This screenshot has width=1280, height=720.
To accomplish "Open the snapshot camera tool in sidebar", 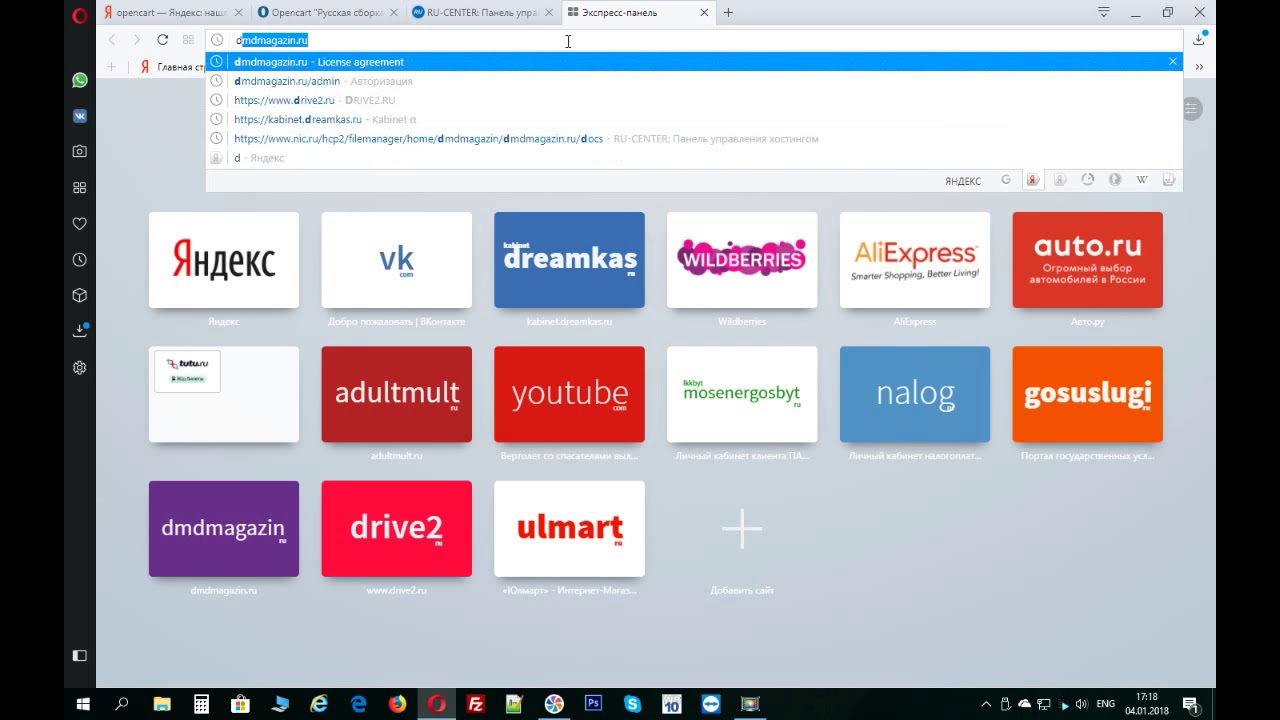I will tap(80, 152).
